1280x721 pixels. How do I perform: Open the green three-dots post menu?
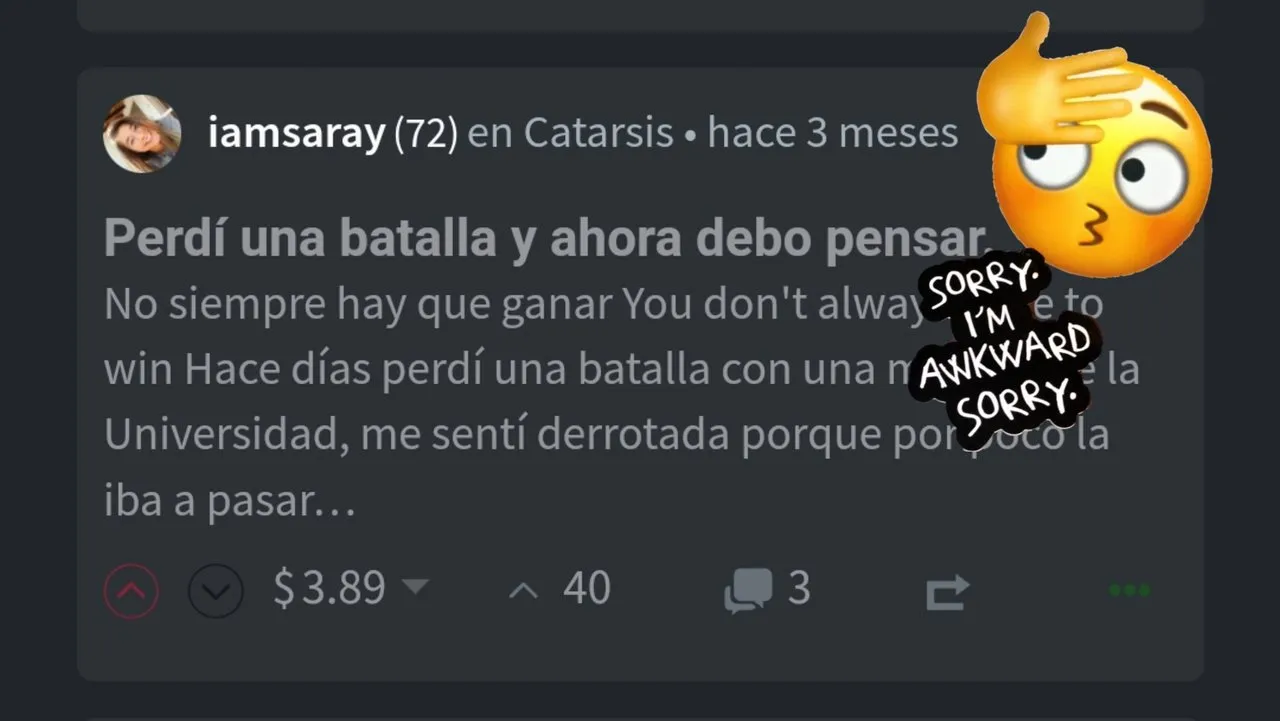coord(1130,590)
